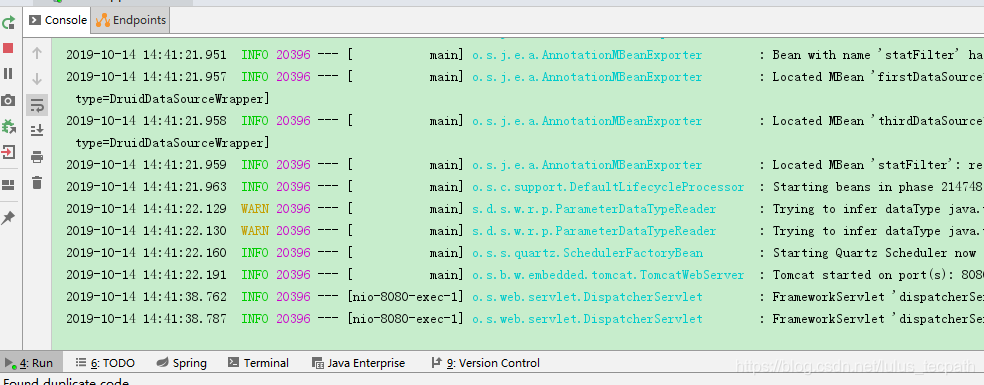Open the Terminal tool window
The width and height of the screenshot is (984, 385).
tap(258, 363)
